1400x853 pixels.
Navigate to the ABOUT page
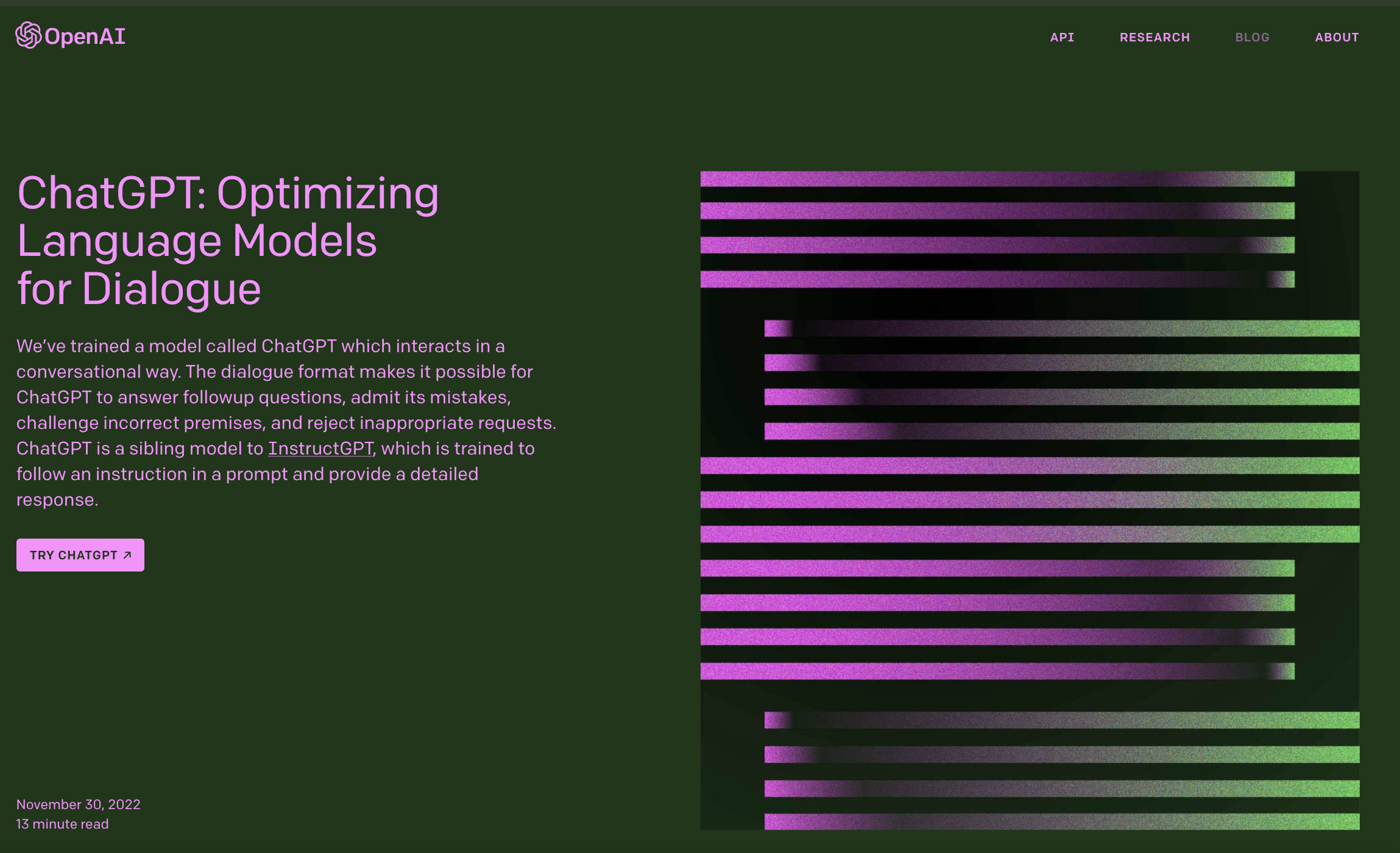click(1337, 37)
